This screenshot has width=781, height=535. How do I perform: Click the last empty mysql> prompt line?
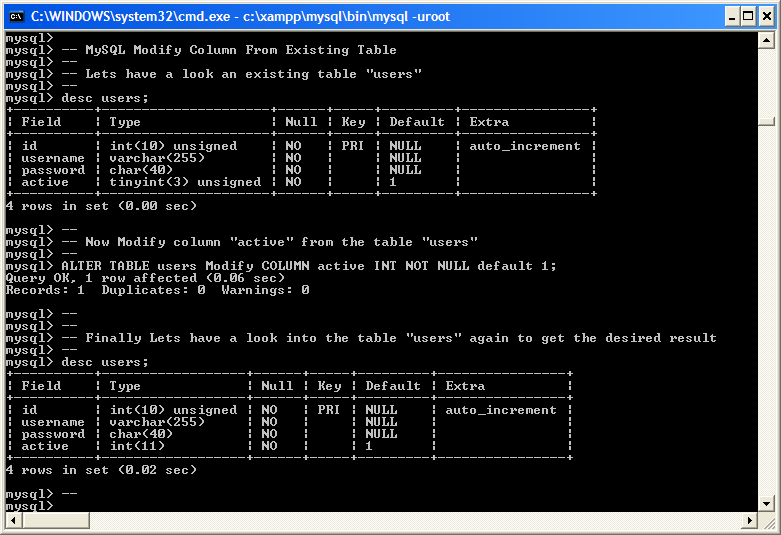pyautogui.click(x=29, y=506)
